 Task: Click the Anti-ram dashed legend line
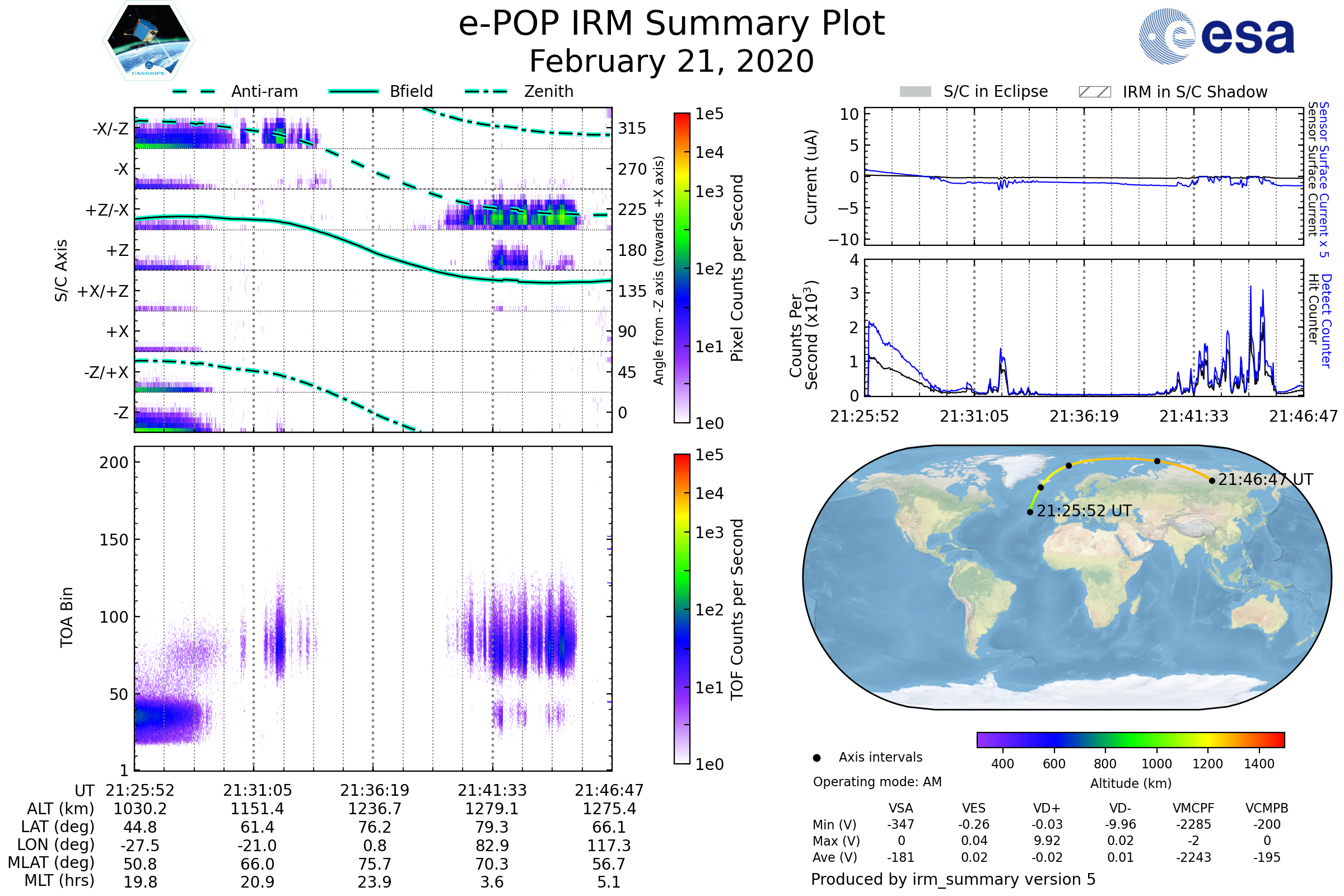(x=193, y=91)
